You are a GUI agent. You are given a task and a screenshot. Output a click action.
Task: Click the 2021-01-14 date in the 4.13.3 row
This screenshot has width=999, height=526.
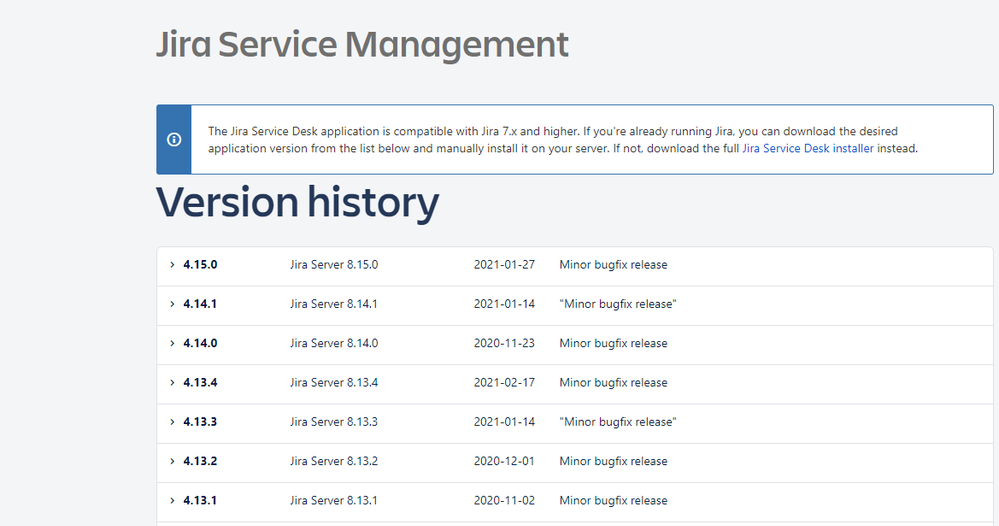(504, 422)
